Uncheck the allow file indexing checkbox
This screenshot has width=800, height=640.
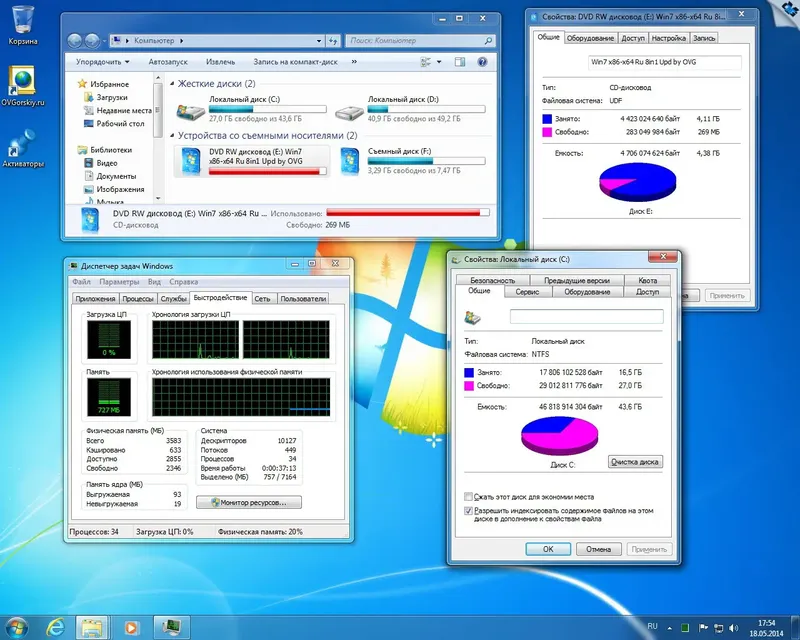468,511
